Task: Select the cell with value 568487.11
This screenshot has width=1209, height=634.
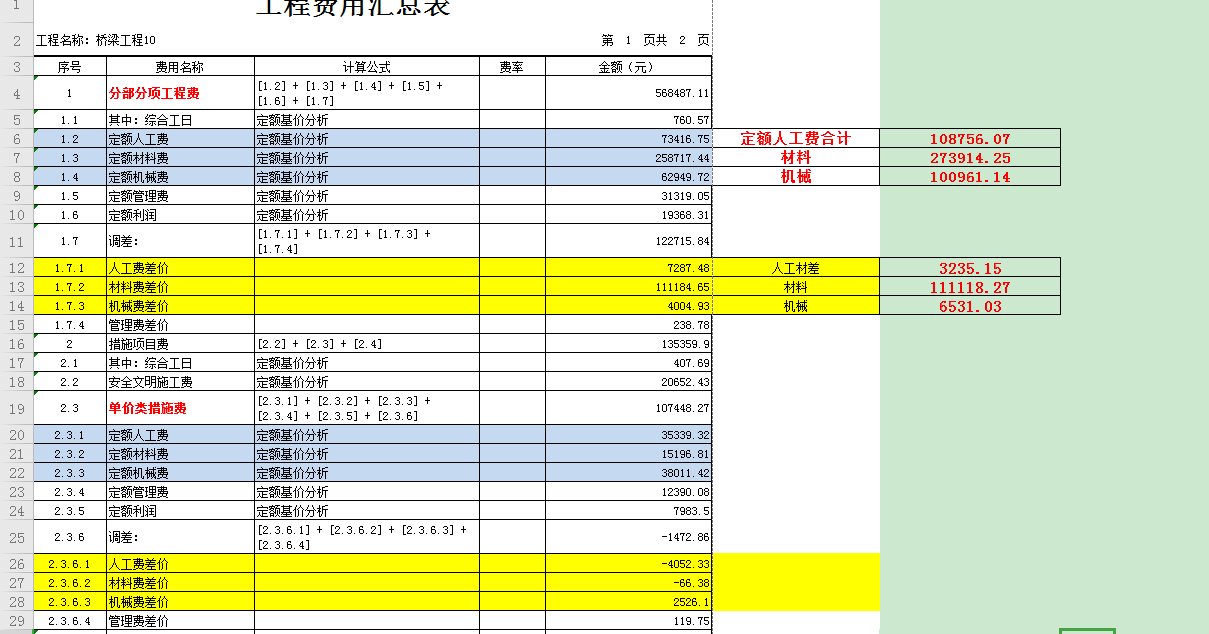Action: pyautogui.click(x=628, y=93)
